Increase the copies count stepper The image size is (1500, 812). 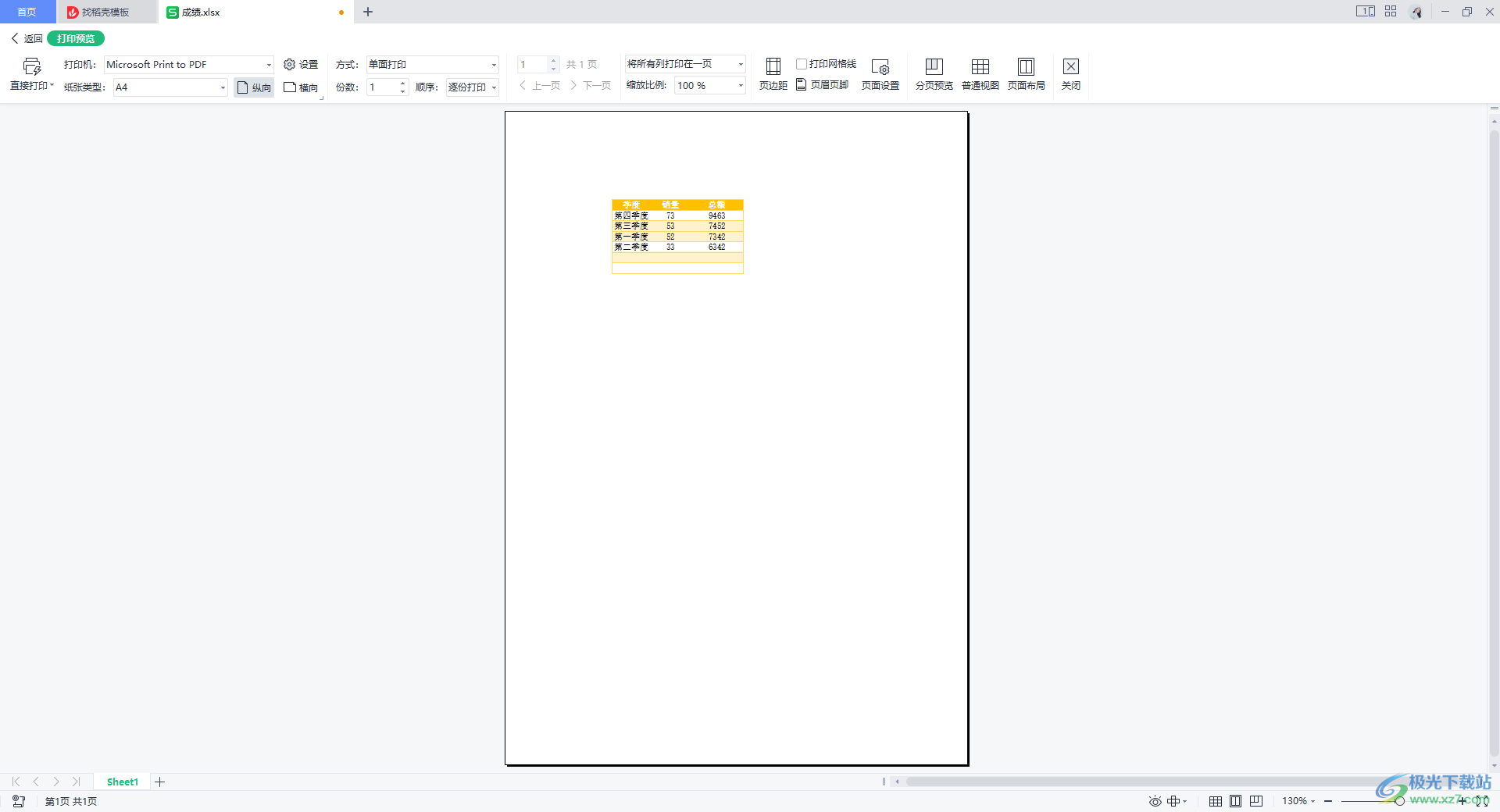pos(402,83)
